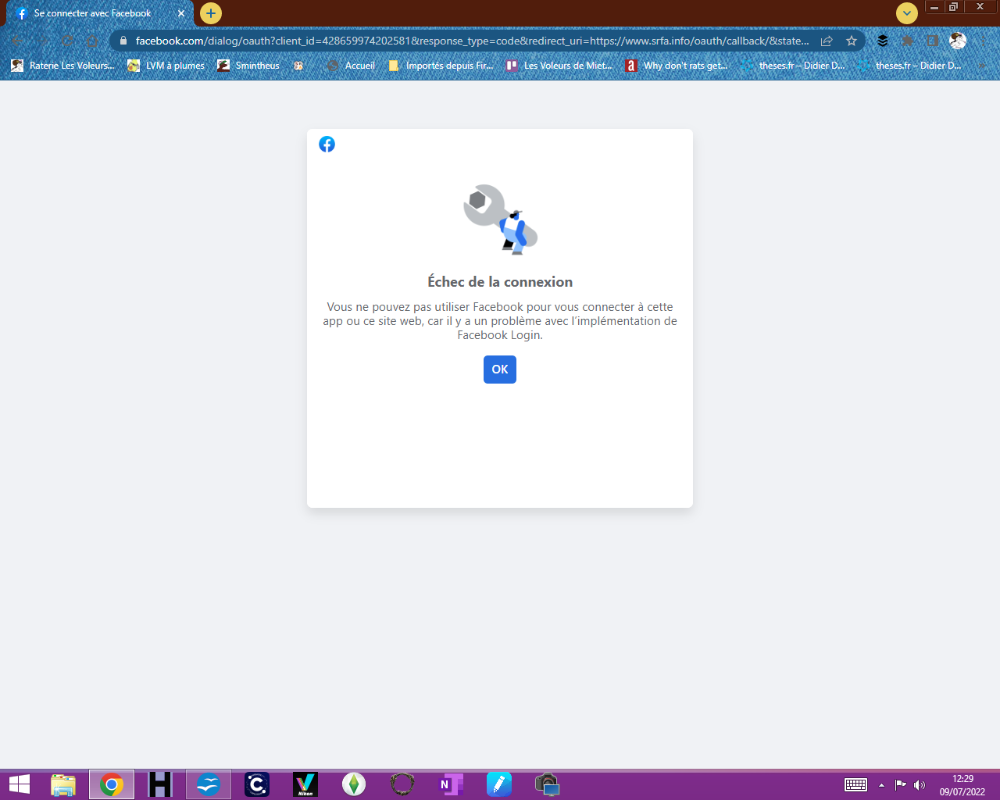
Task: Click the OK button in the dialog
Action: click(499, 369)
